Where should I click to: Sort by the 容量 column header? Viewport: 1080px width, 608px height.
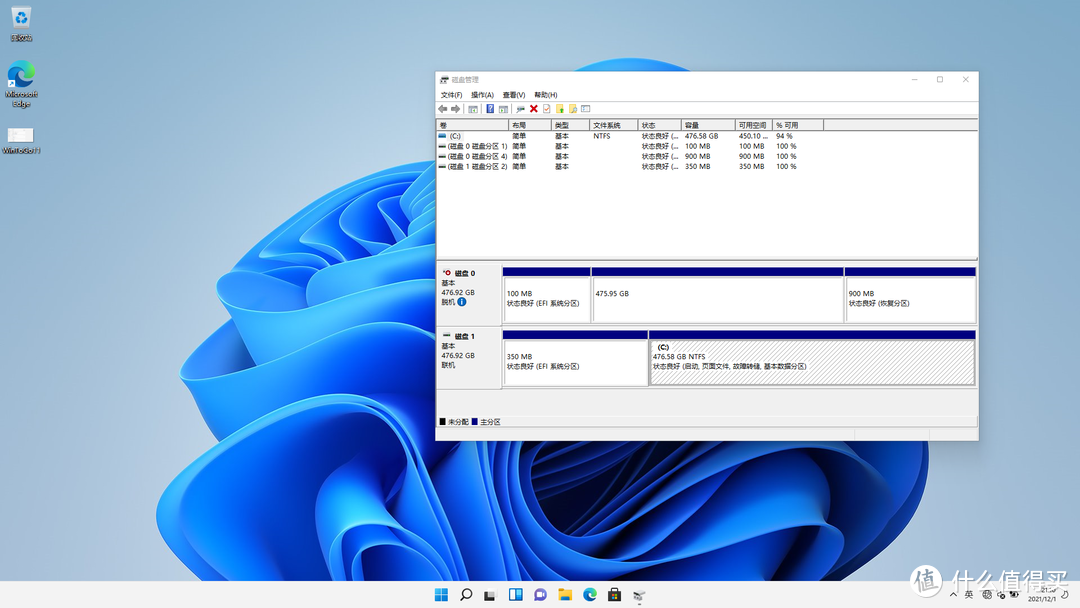[x=708, y=125]
